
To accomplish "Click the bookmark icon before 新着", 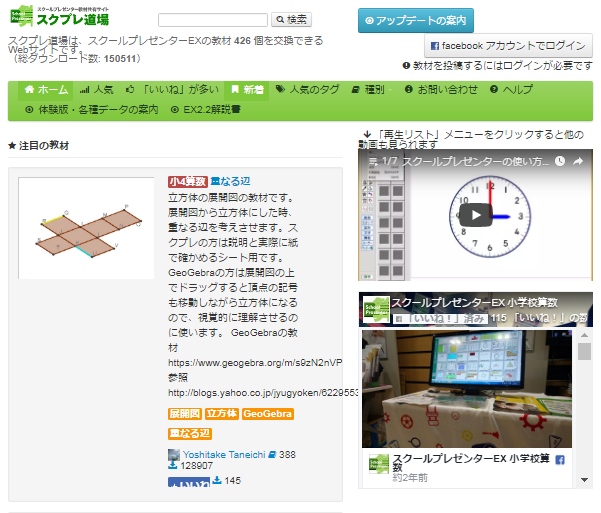I will point(235,89).
